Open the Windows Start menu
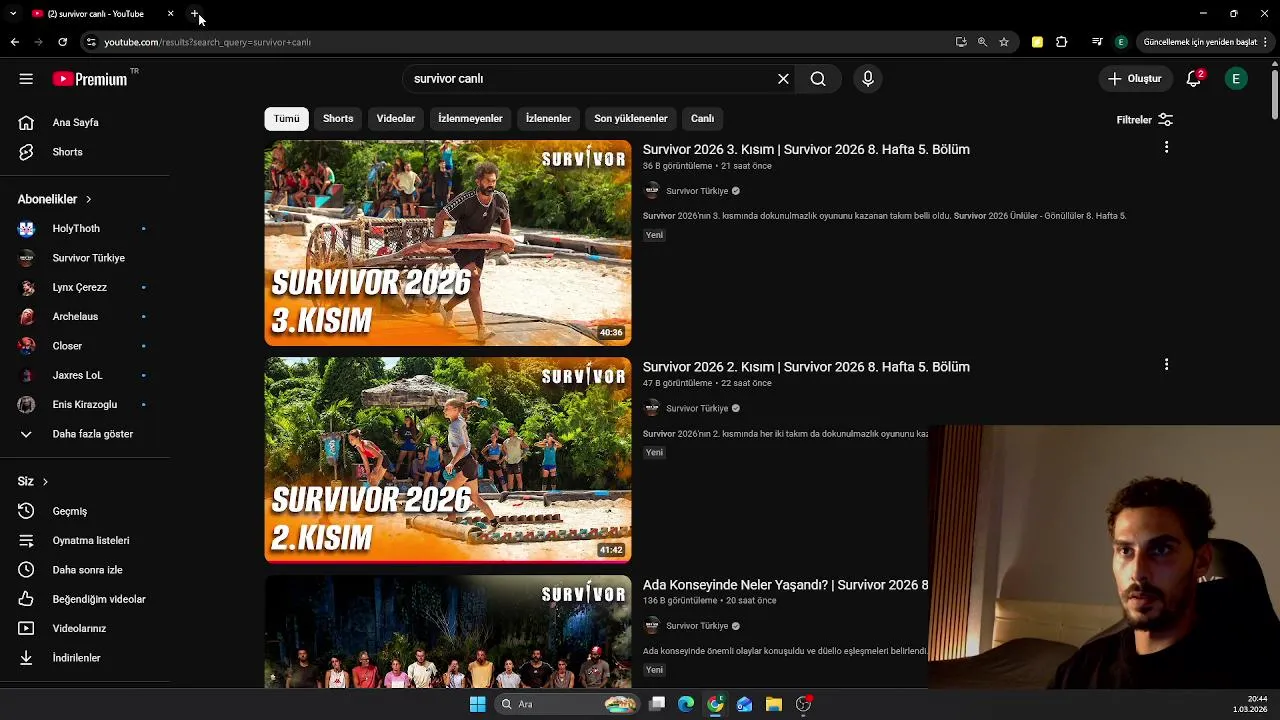This screenshot has height=720, width=1280. pyautogui.click(x=477, y=704)
